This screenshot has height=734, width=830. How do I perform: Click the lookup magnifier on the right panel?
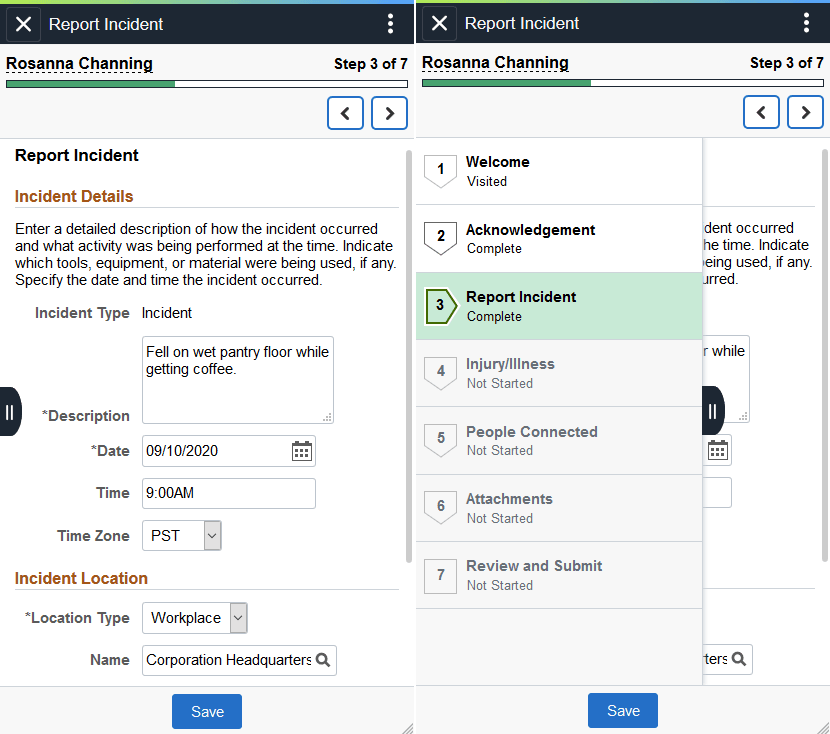(x=738, y=659)
